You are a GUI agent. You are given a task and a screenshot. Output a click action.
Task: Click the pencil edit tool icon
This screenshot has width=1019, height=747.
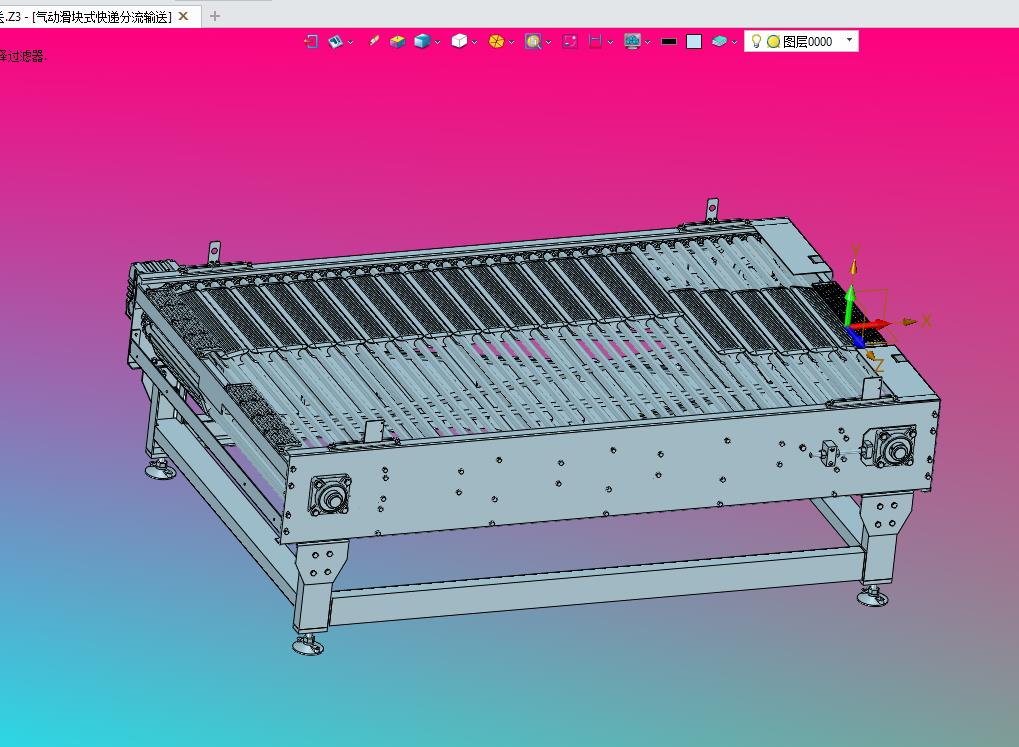(374, 41)
